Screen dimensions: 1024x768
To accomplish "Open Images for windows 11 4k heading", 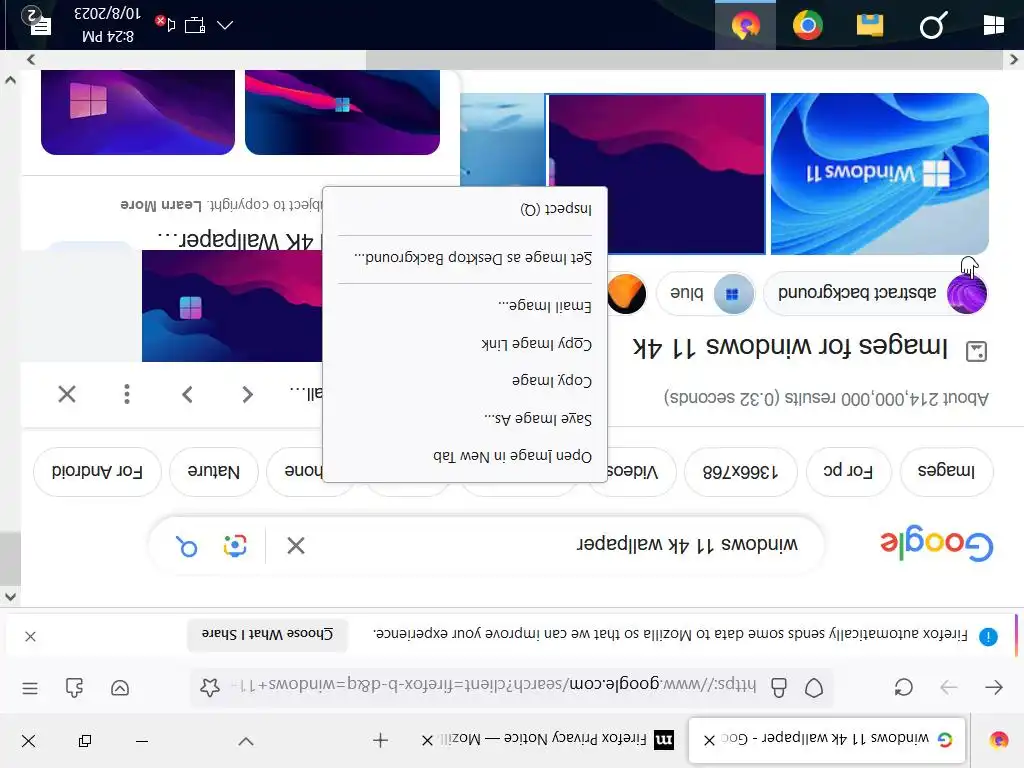I will pos(790,347).
